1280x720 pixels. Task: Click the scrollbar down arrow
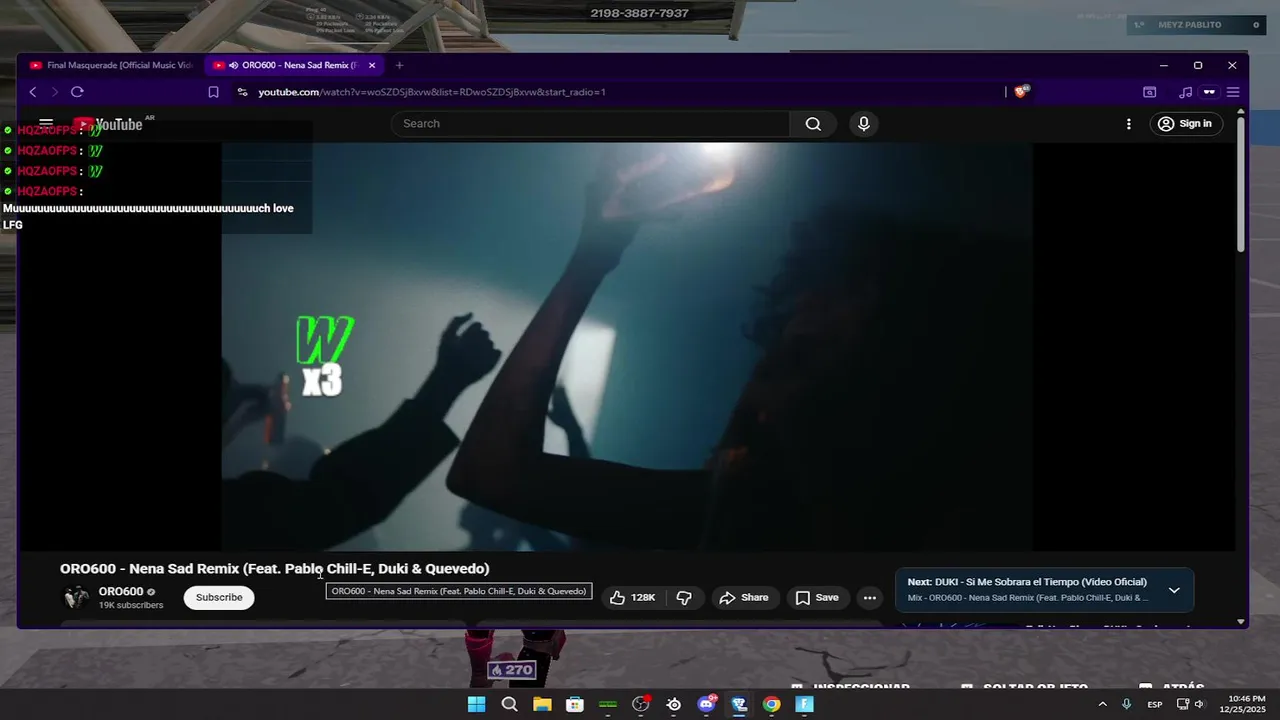tap(1241, 621)
